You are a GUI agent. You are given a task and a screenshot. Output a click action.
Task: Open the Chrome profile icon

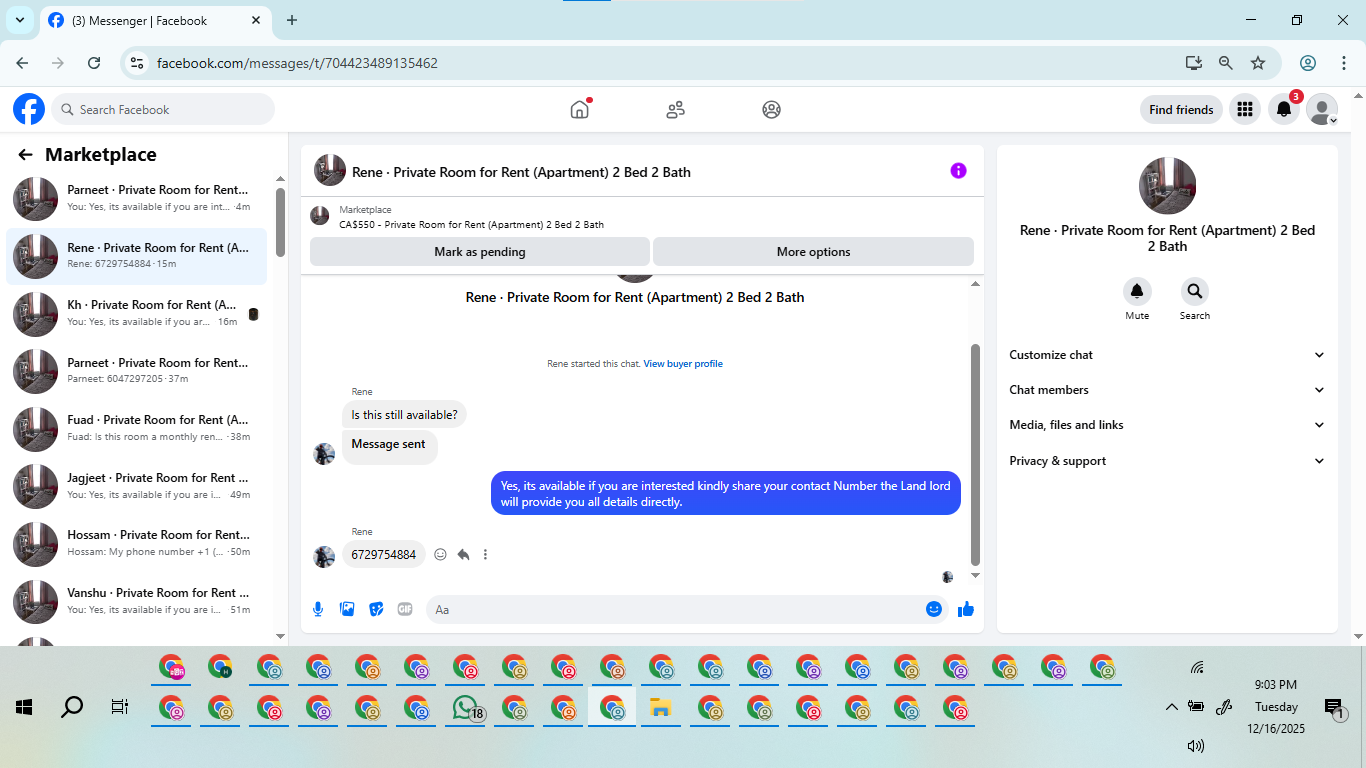[1308, 63]
